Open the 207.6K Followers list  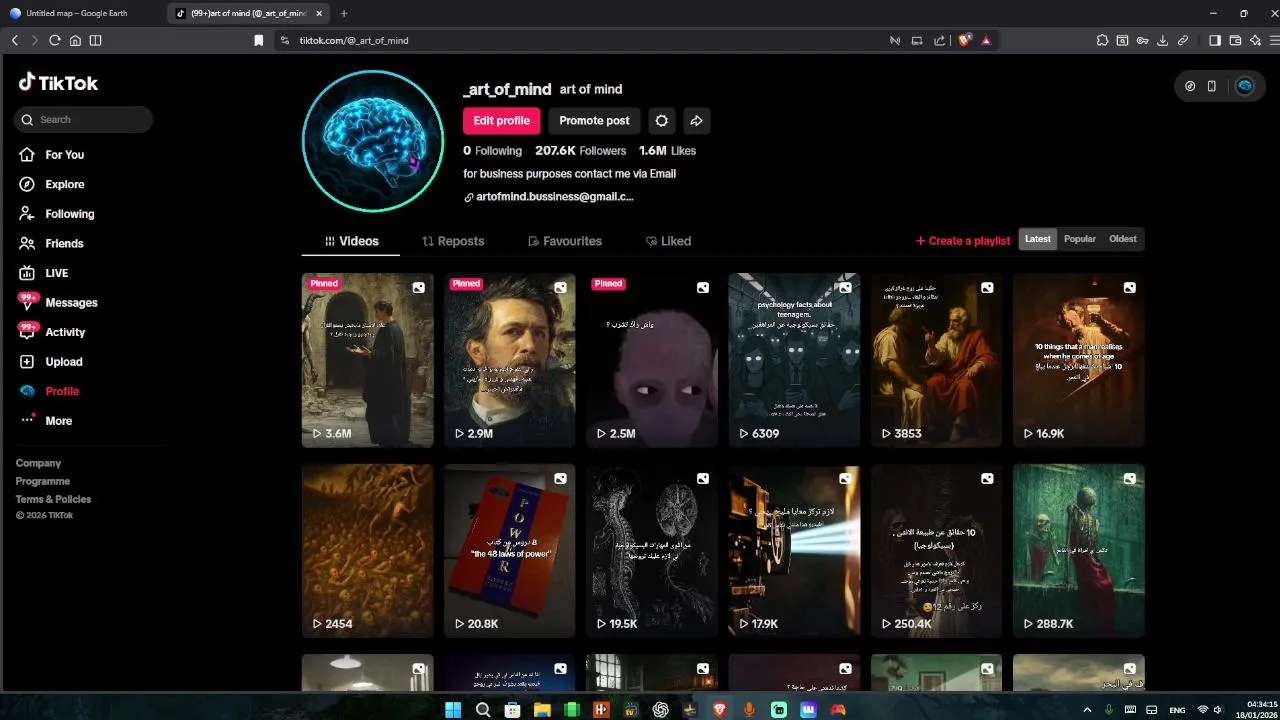point(580,151)
